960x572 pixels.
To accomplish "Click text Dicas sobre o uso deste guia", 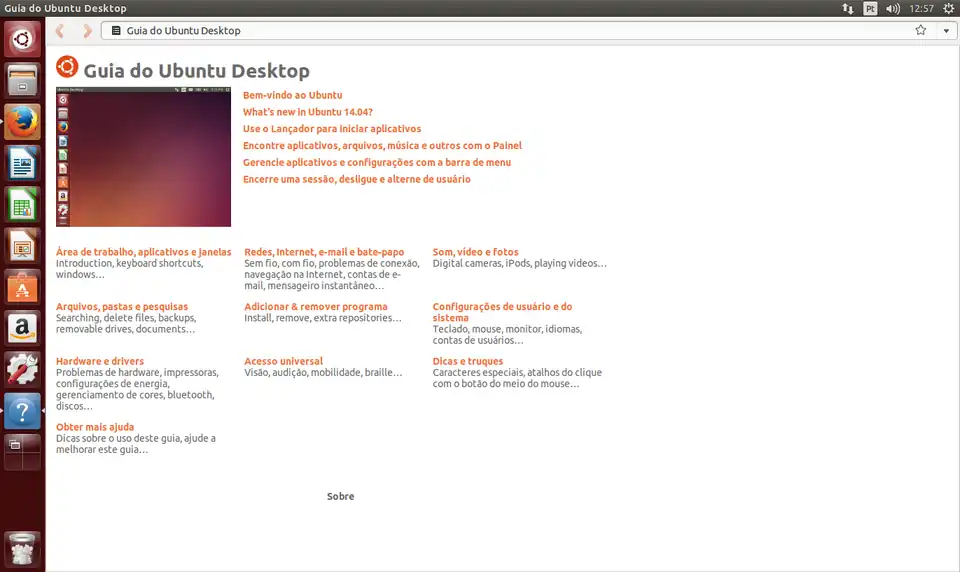I will click(x=118, y=438).
